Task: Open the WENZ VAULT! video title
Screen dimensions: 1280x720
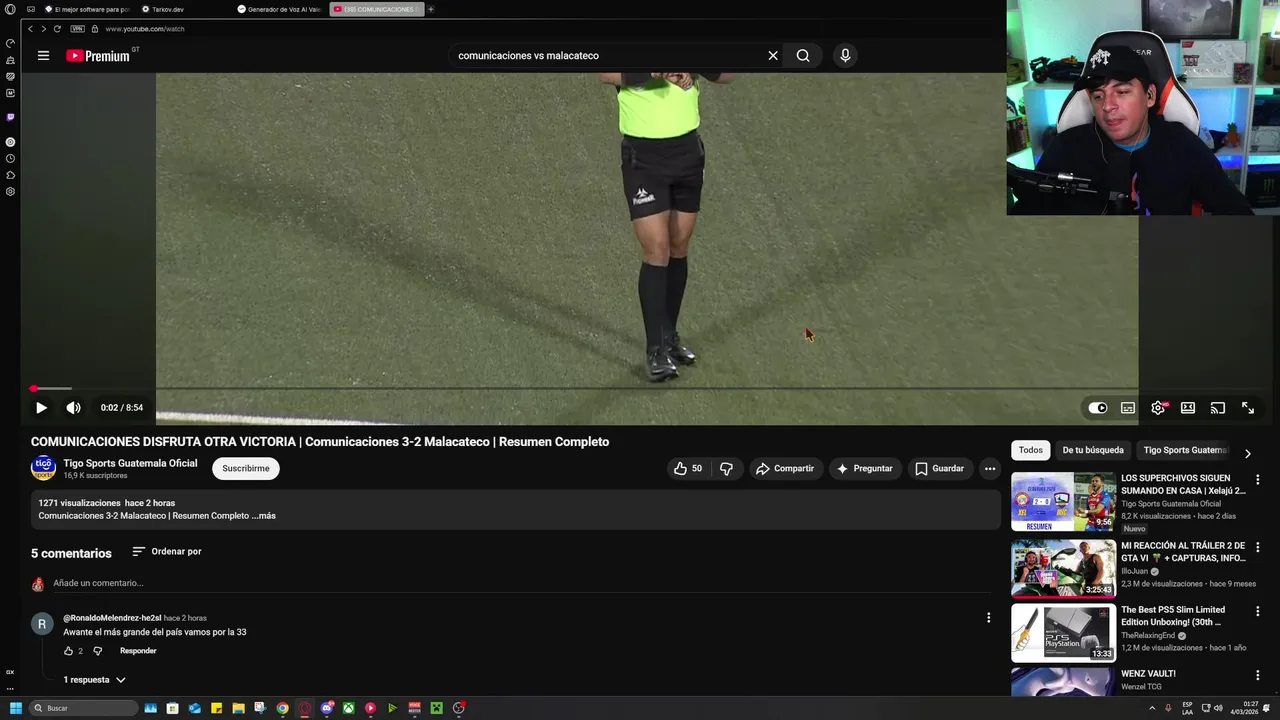Action: (1148, 674)
